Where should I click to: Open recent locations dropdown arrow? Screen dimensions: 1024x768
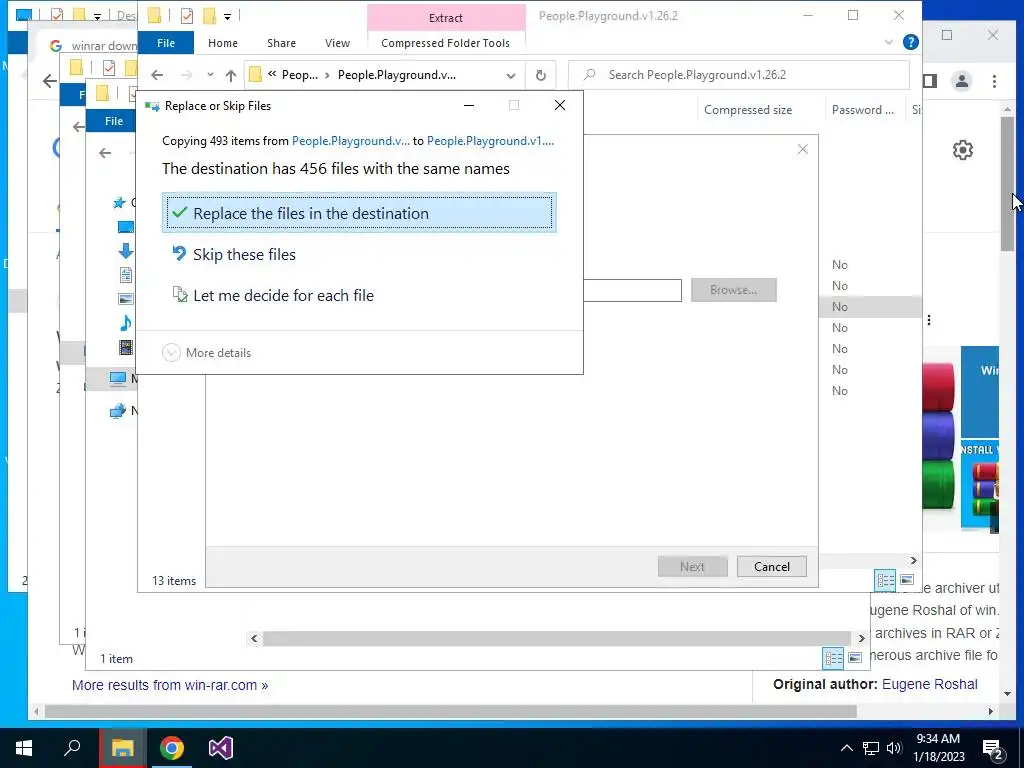[210, 75]
